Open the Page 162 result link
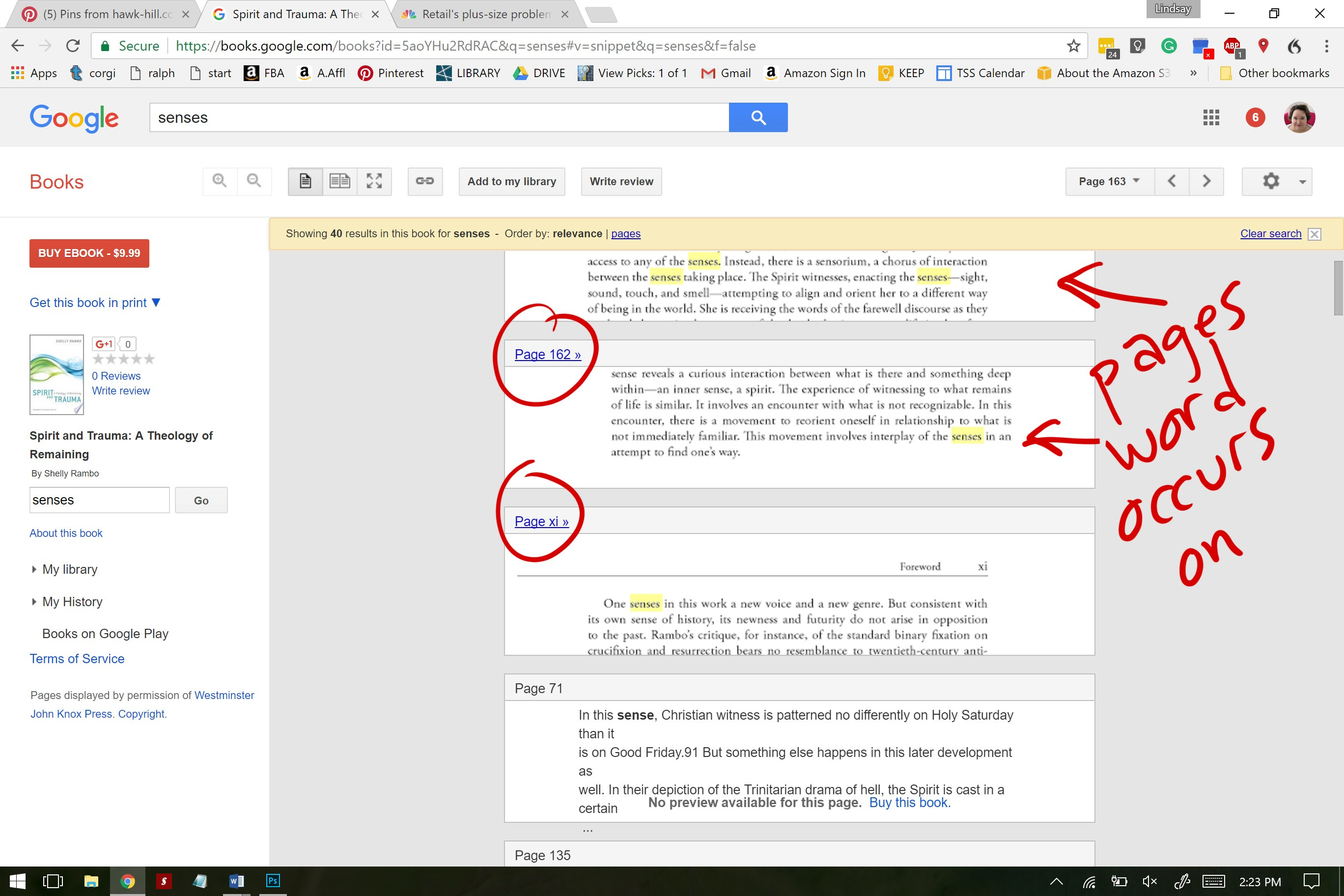Viewport: 1344px width, 896px height. pos(547,354)
